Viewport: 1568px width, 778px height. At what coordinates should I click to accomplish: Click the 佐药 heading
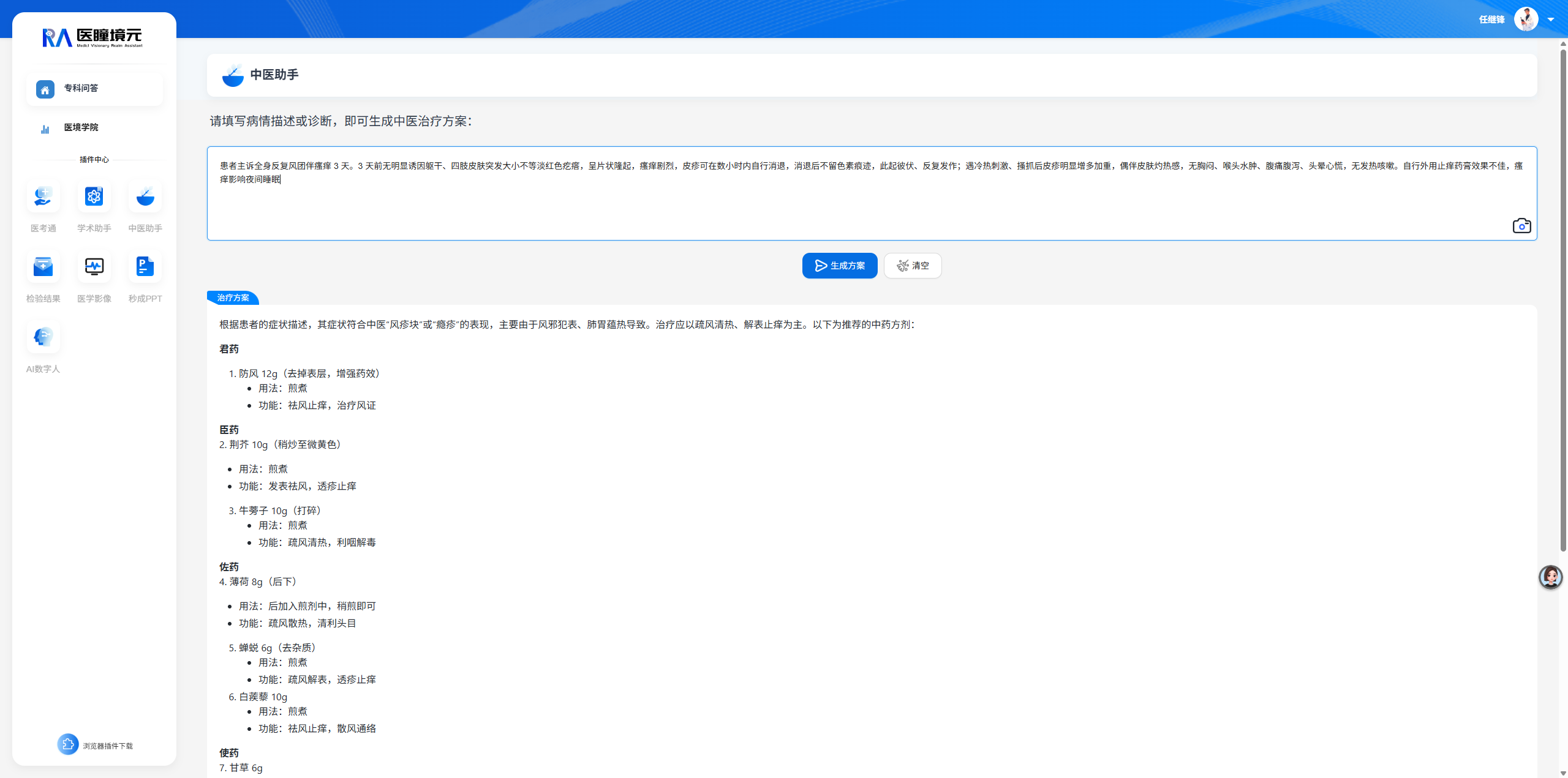[229, 567]
